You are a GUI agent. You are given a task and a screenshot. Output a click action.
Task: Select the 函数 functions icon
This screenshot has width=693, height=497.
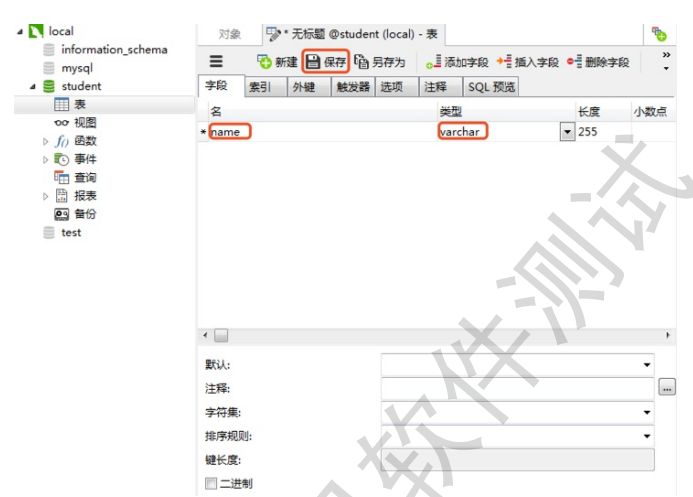61,141
